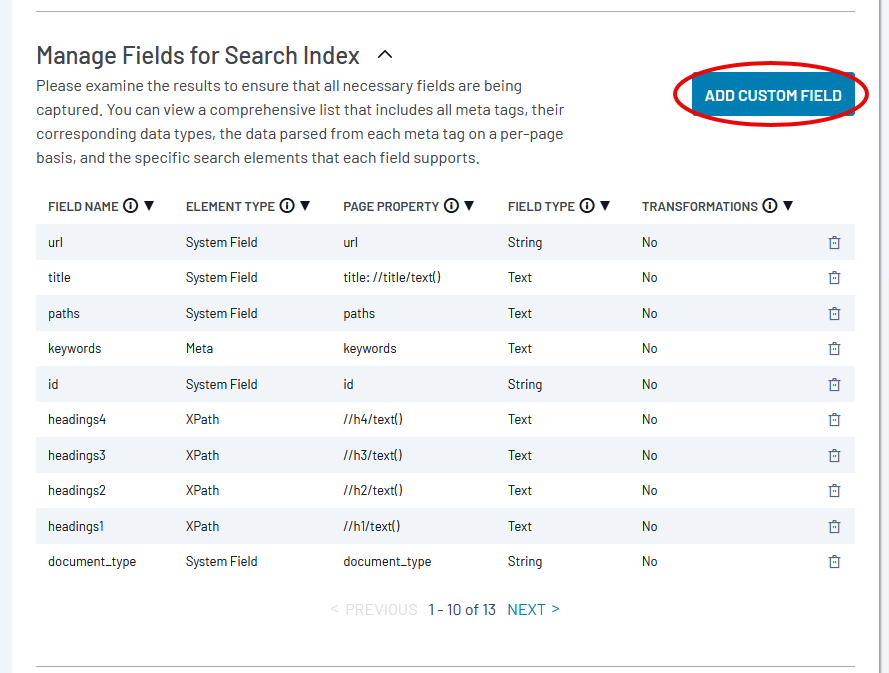Click 'String' field type in id row

525,384
